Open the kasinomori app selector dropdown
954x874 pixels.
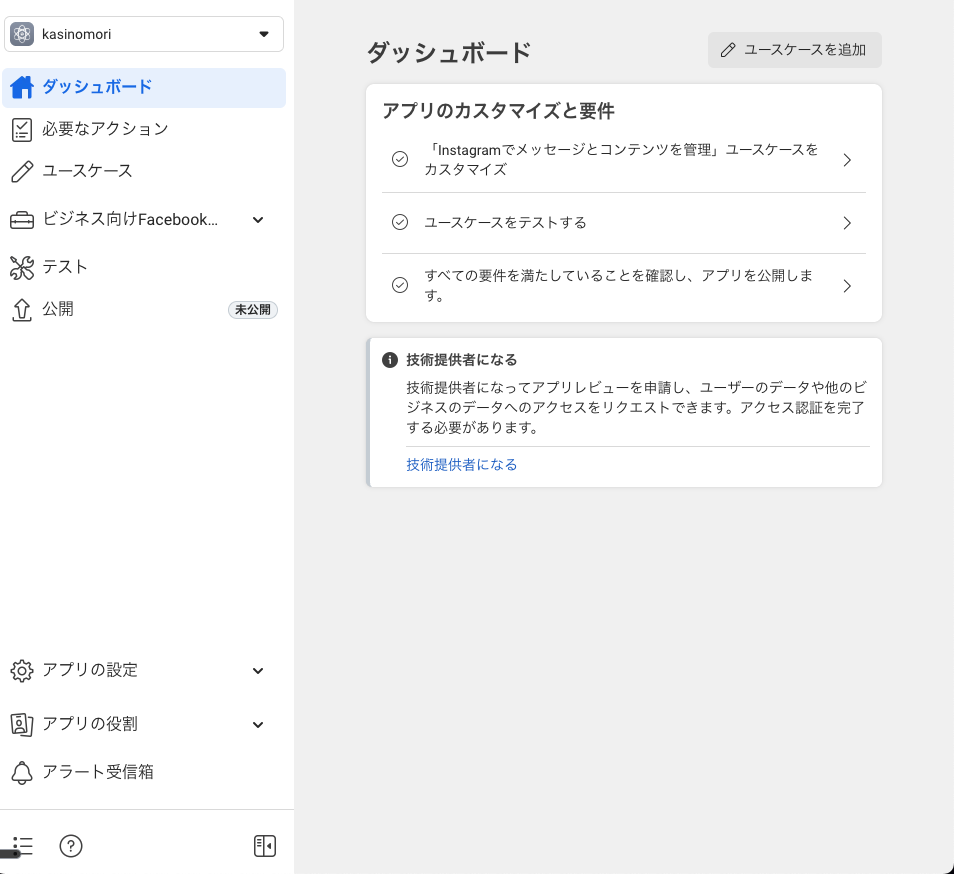(144, 33)
